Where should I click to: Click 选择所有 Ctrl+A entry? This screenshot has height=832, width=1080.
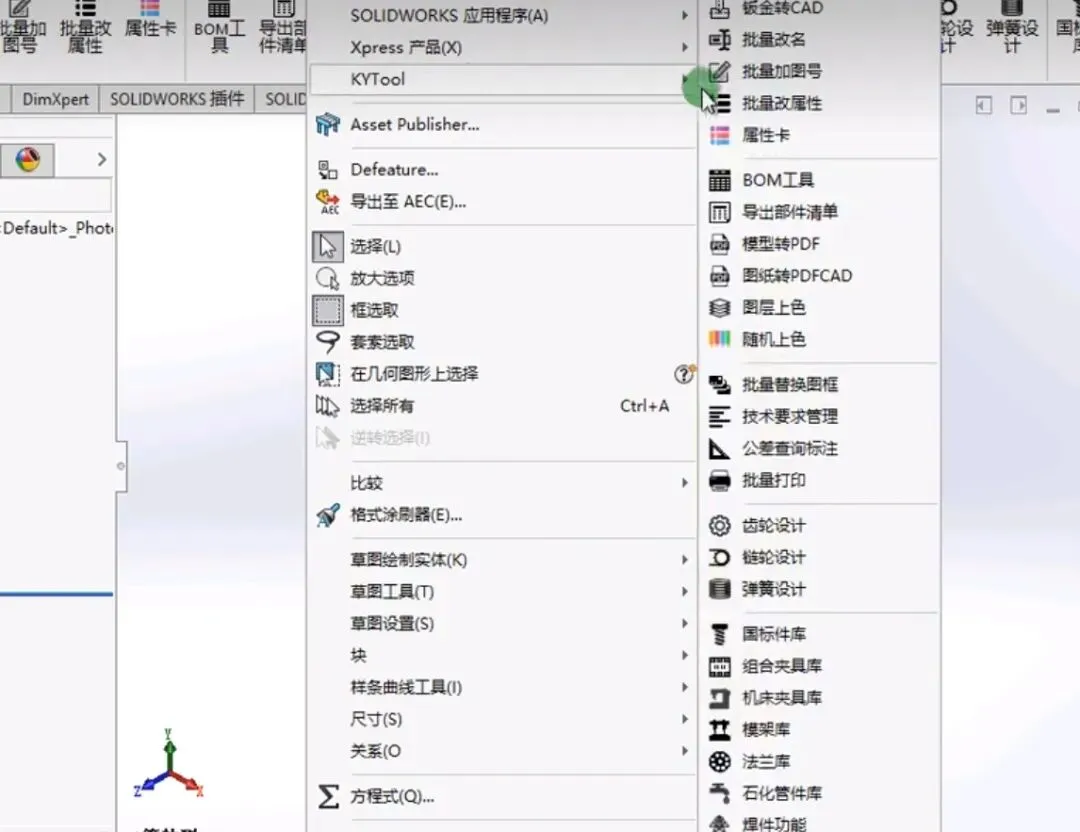[503, 406]
